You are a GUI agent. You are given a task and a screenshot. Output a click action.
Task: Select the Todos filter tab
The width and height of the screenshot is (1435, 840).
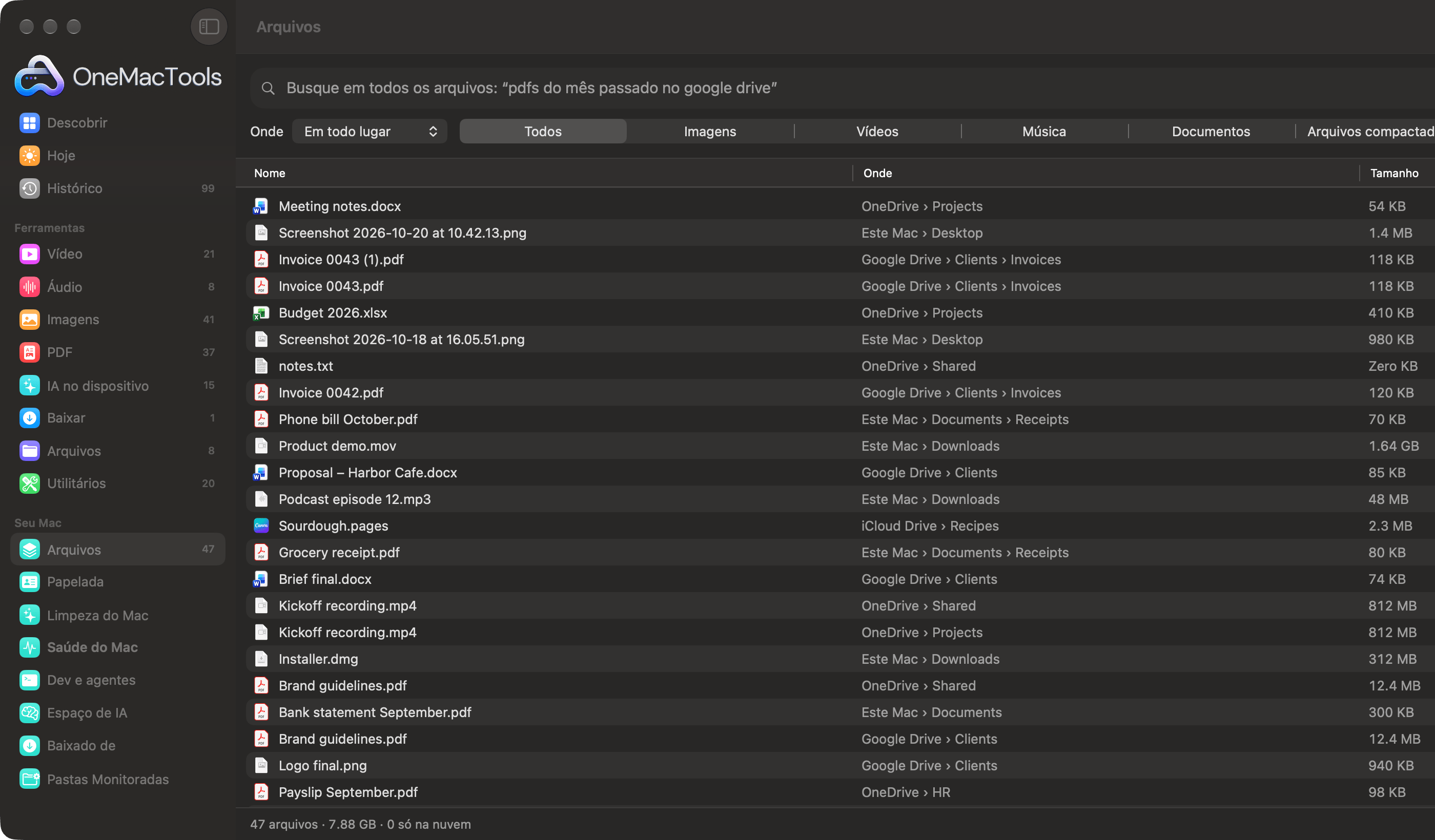pyautogui.click(x=543, y=132)
